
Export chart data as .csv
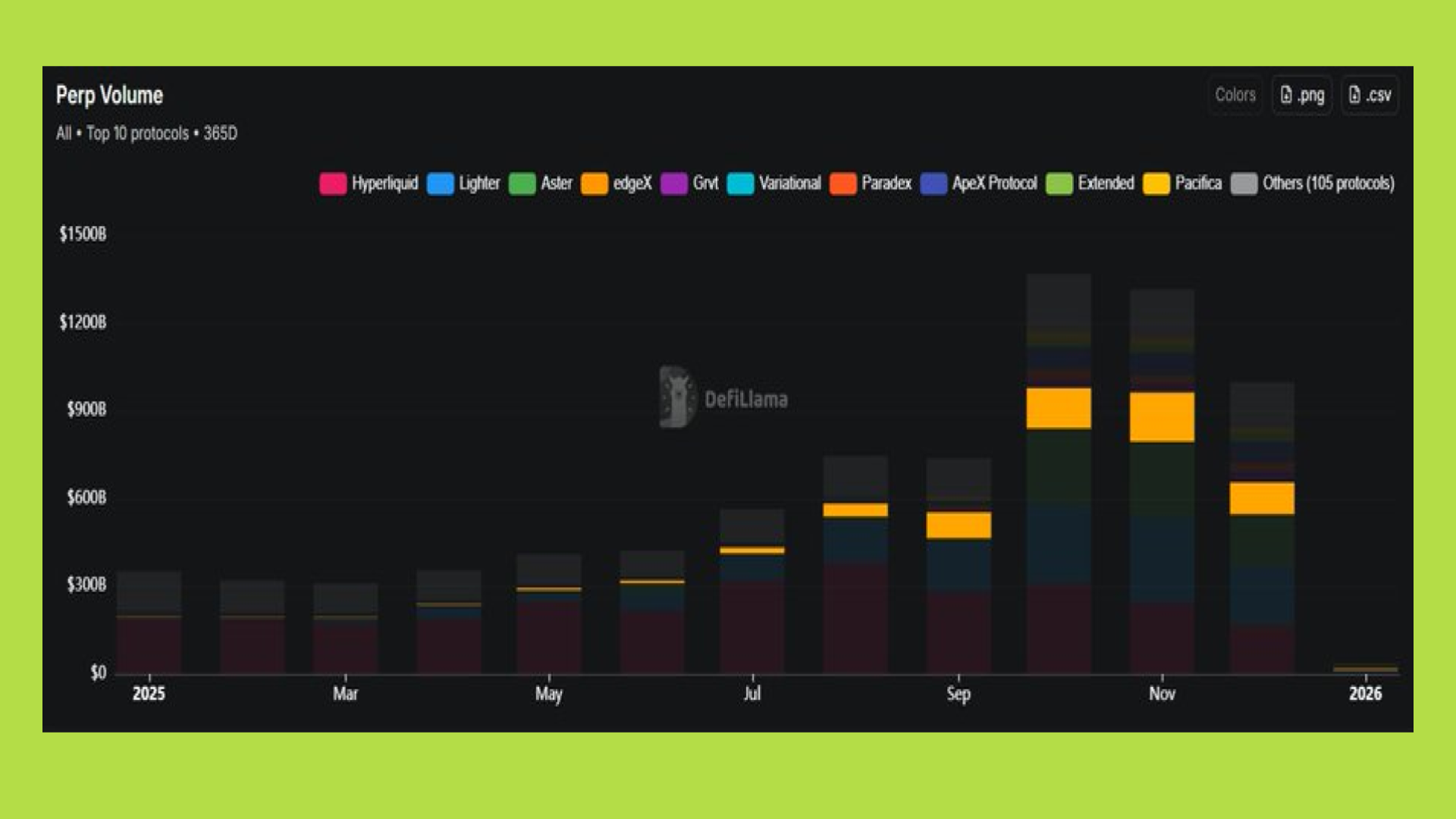tap(1370, 95)
